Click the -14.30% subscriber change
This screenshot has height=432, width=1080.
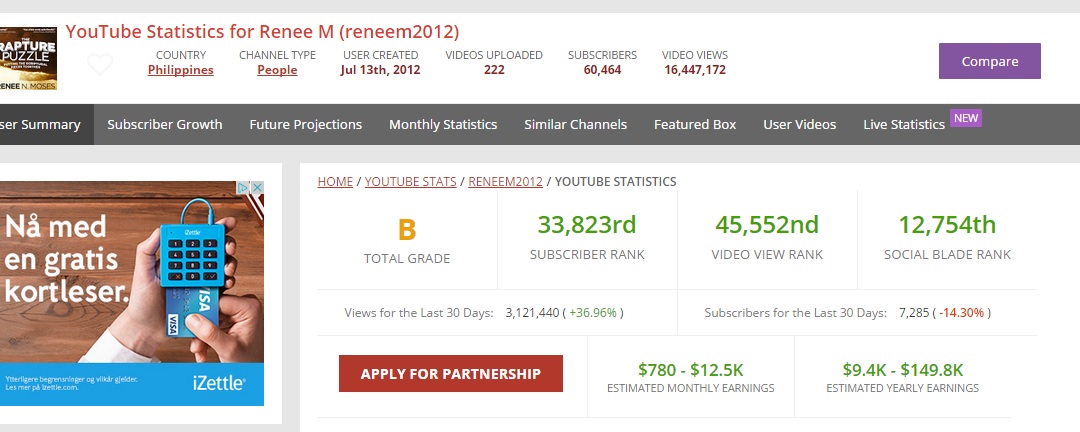pyautogui.click(x=962, y=313)
